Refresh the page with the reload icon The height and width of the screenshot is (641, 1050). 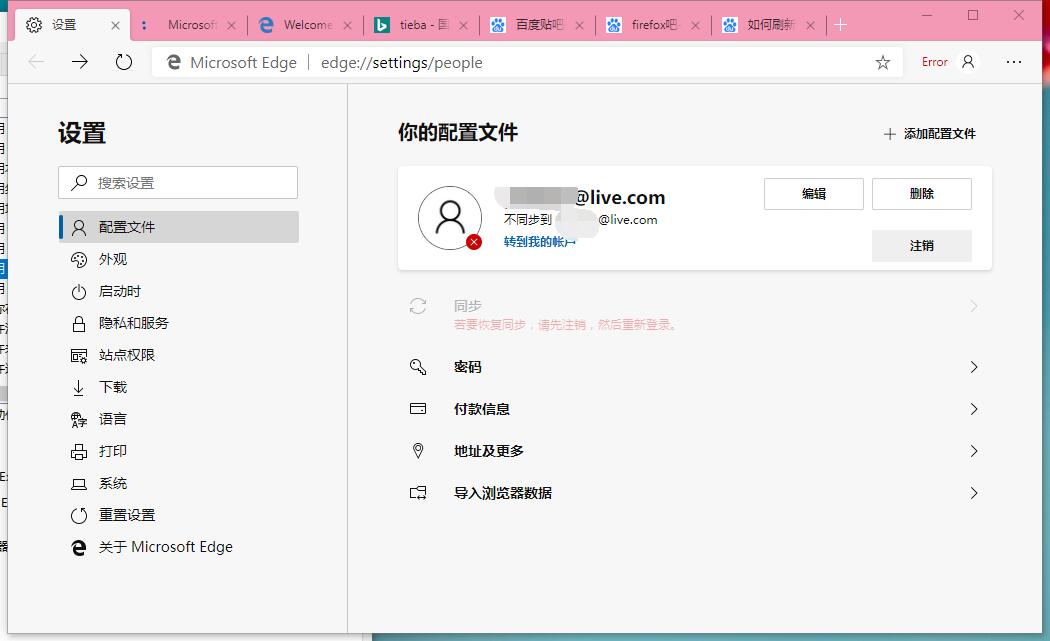[x=124, y=62]
